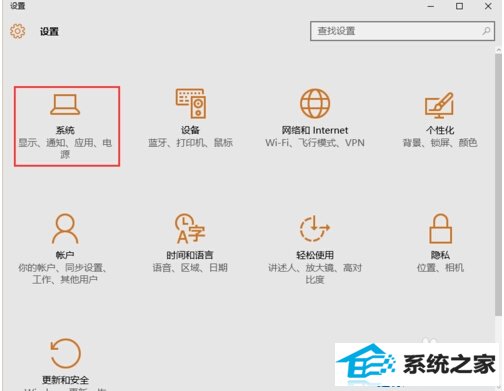
Task: Click the Wi-Fi、飞行模式、VPN description
Action: (315, 143)
